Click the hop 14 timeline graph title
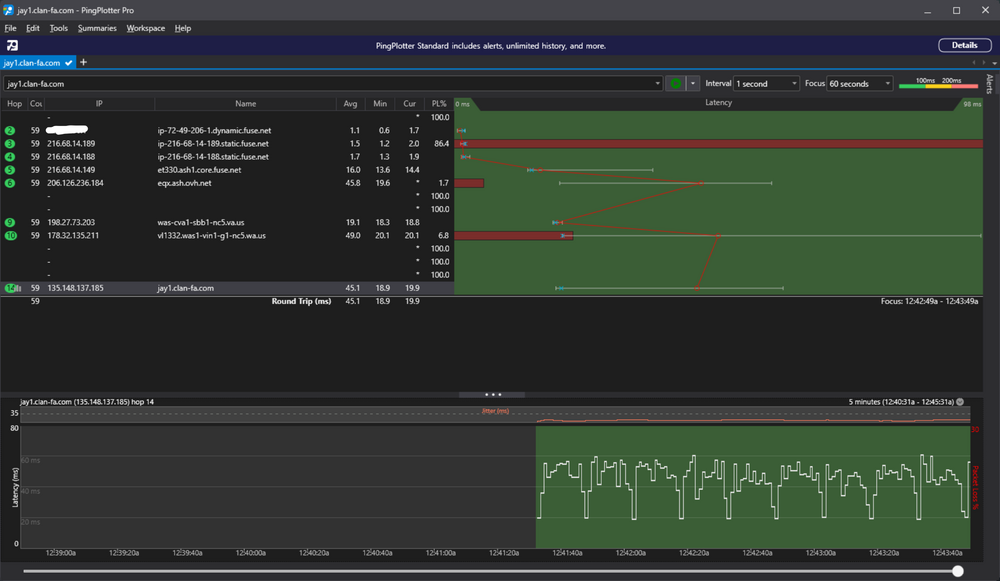The image size is (1000, 581). pos(87,402)
